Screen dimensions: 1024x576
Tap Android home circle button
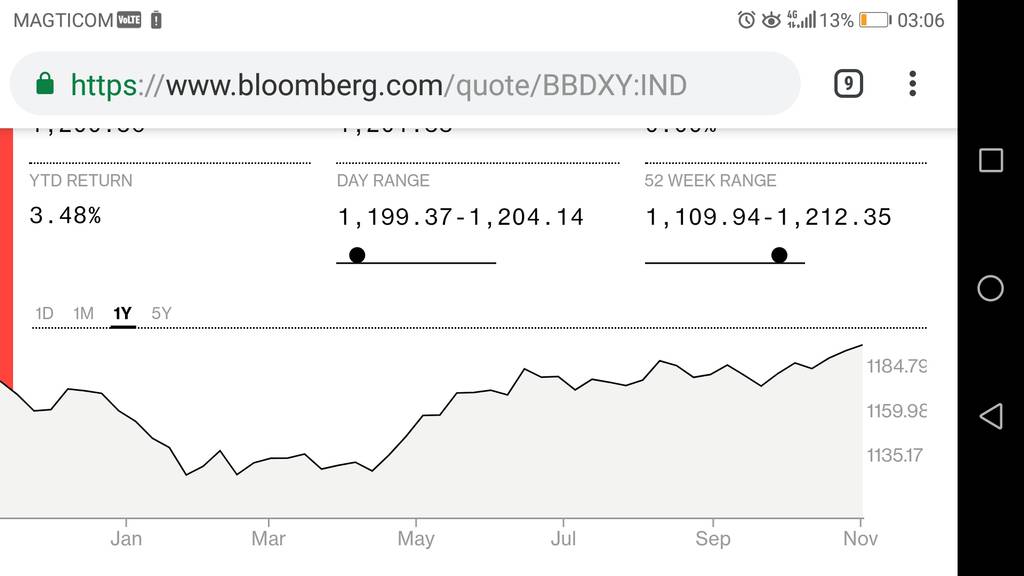tap(991, 288)
